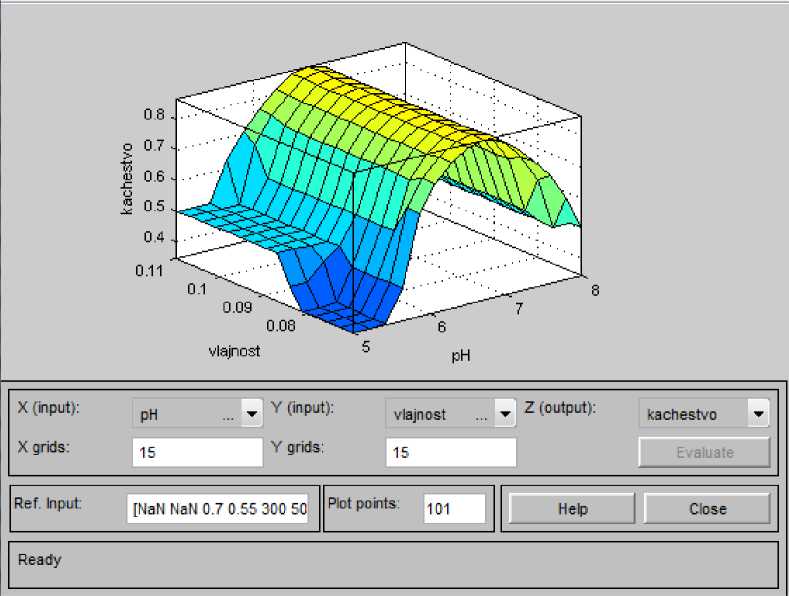
Task: Click the 8 tick on pH axis
Action: pyautogui.click(x=595, y=290)
